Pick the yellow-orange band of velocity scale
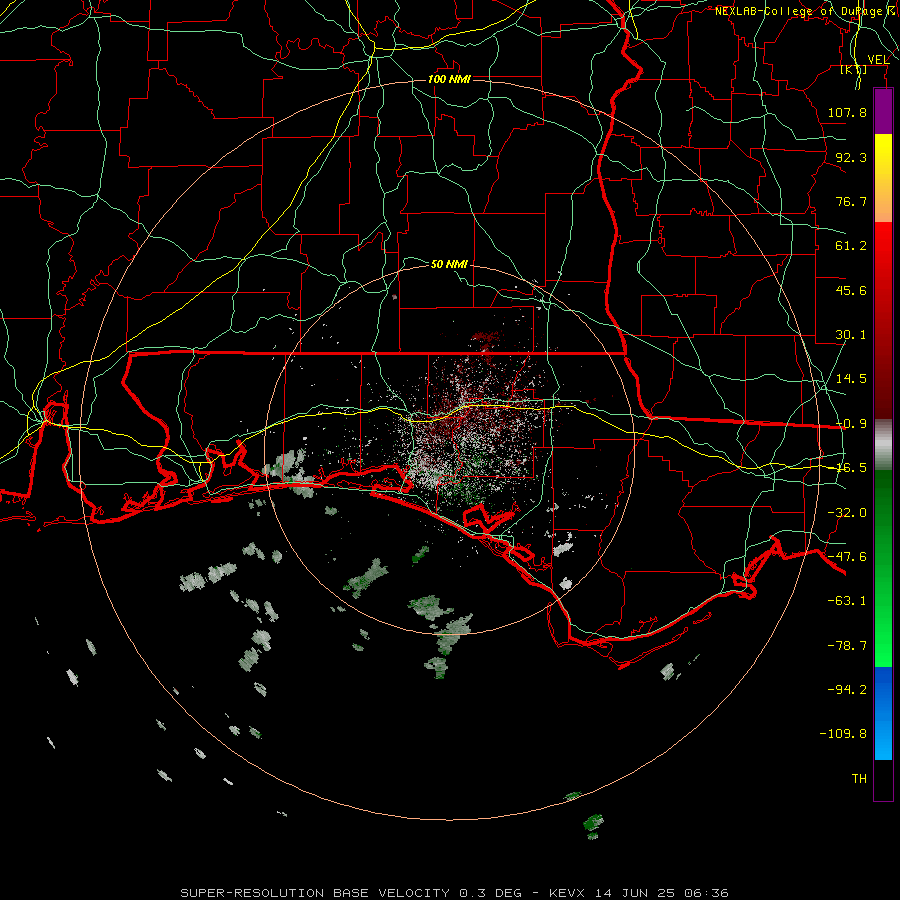Image resolution: width=900 pixels, height=900 pixels. [883, 178]
